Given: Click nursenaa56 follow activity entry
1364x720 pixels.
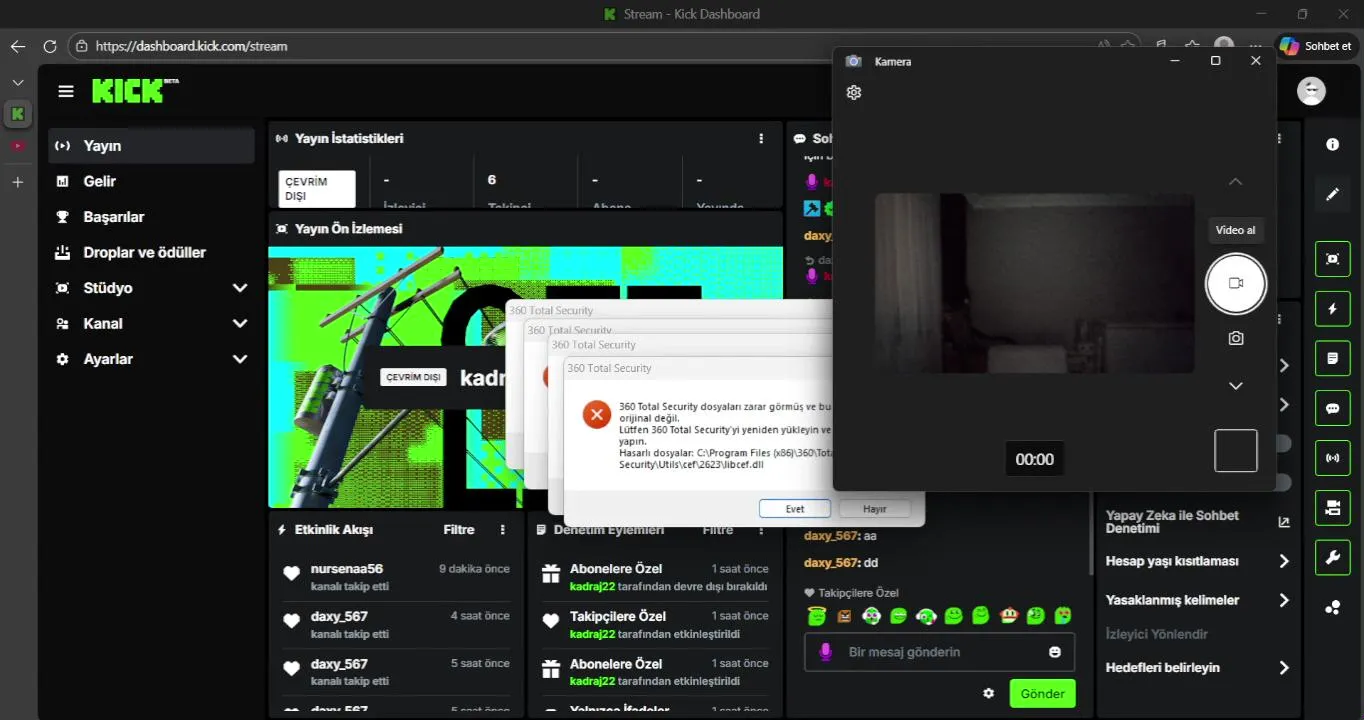Looking at the screenshot, I should click(396, 577).
